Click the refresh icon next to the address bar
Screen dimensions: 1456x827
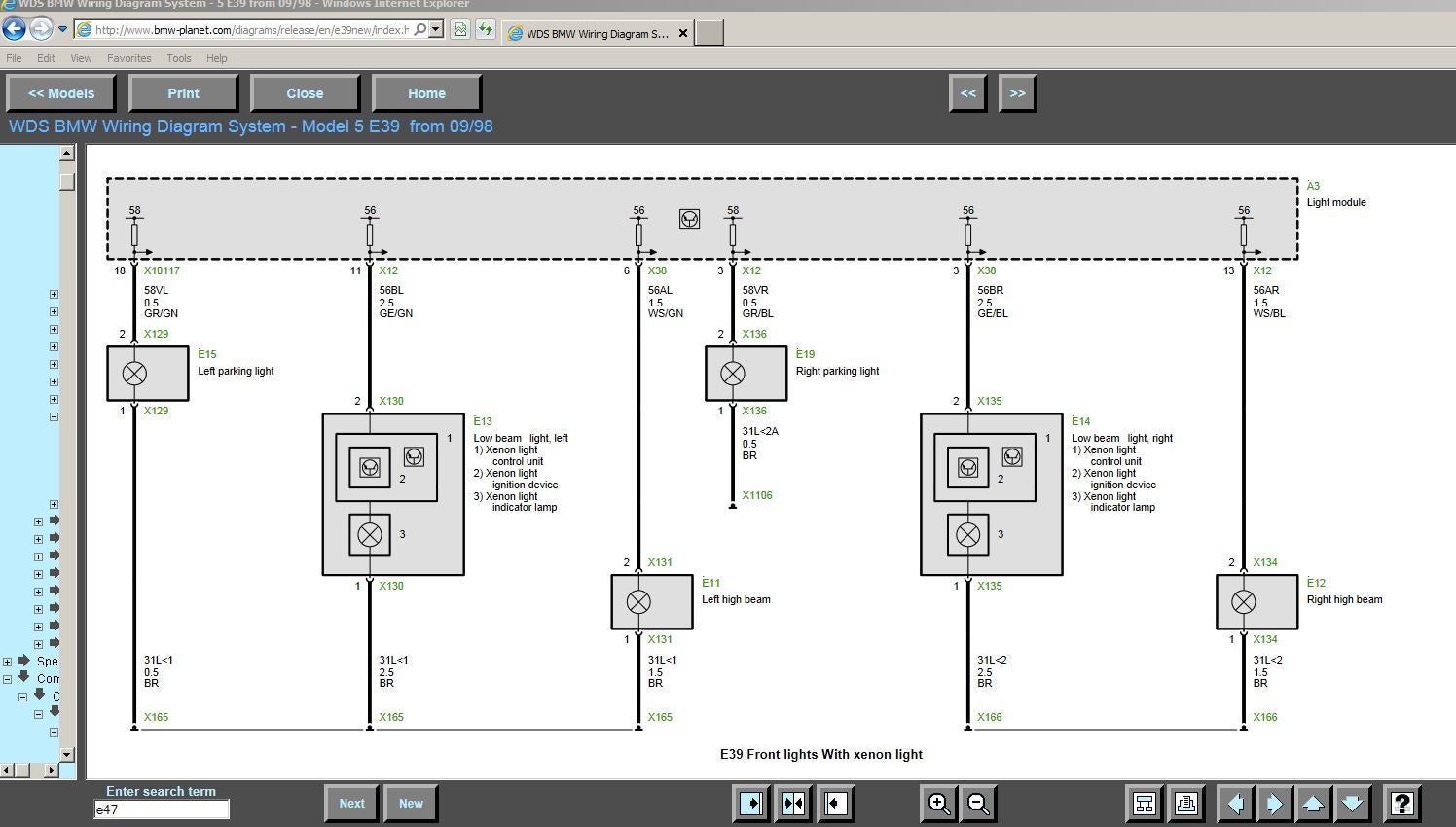[485, 29]
